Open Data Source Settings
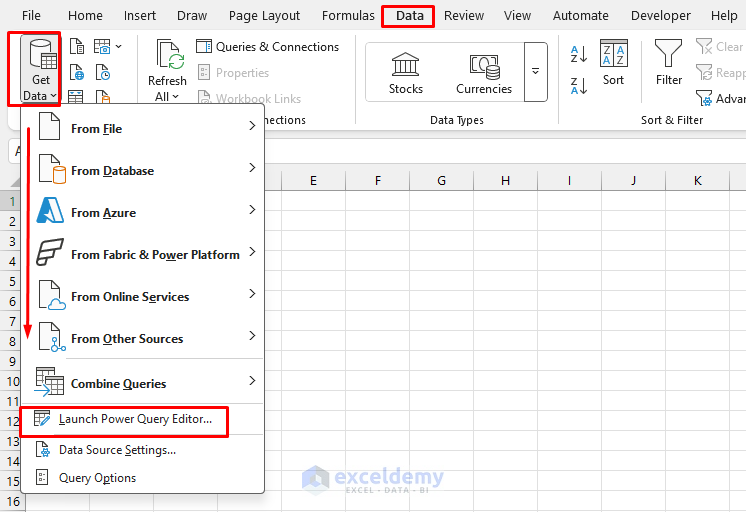 143,450
